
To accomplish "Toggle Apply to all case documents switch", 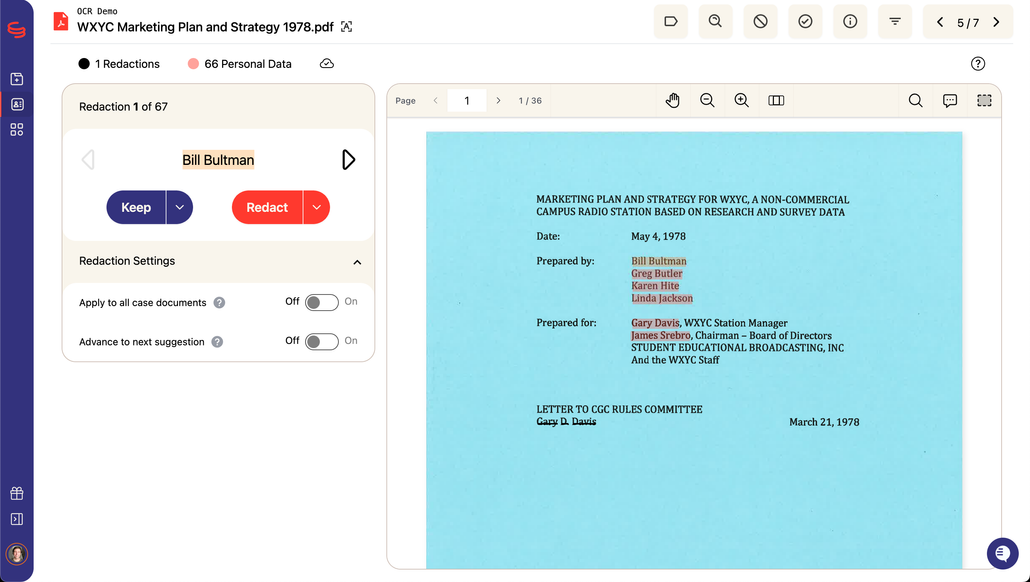I will point(321,302).
